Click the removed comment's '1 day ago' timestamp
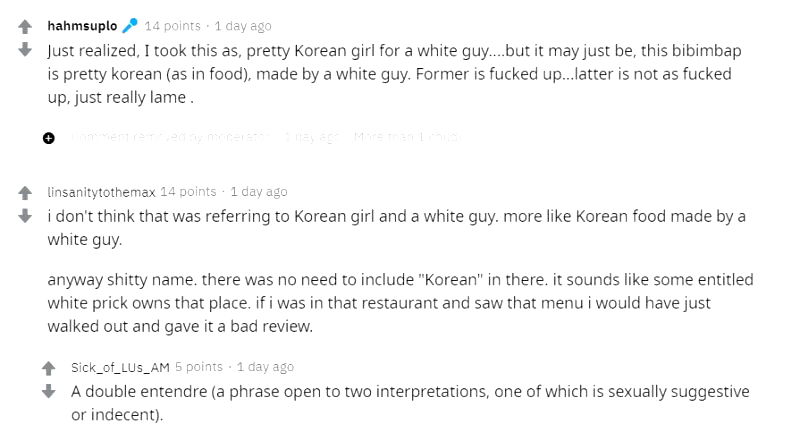Viewport: 800px width, 441px height. click(x=312, y=137)
